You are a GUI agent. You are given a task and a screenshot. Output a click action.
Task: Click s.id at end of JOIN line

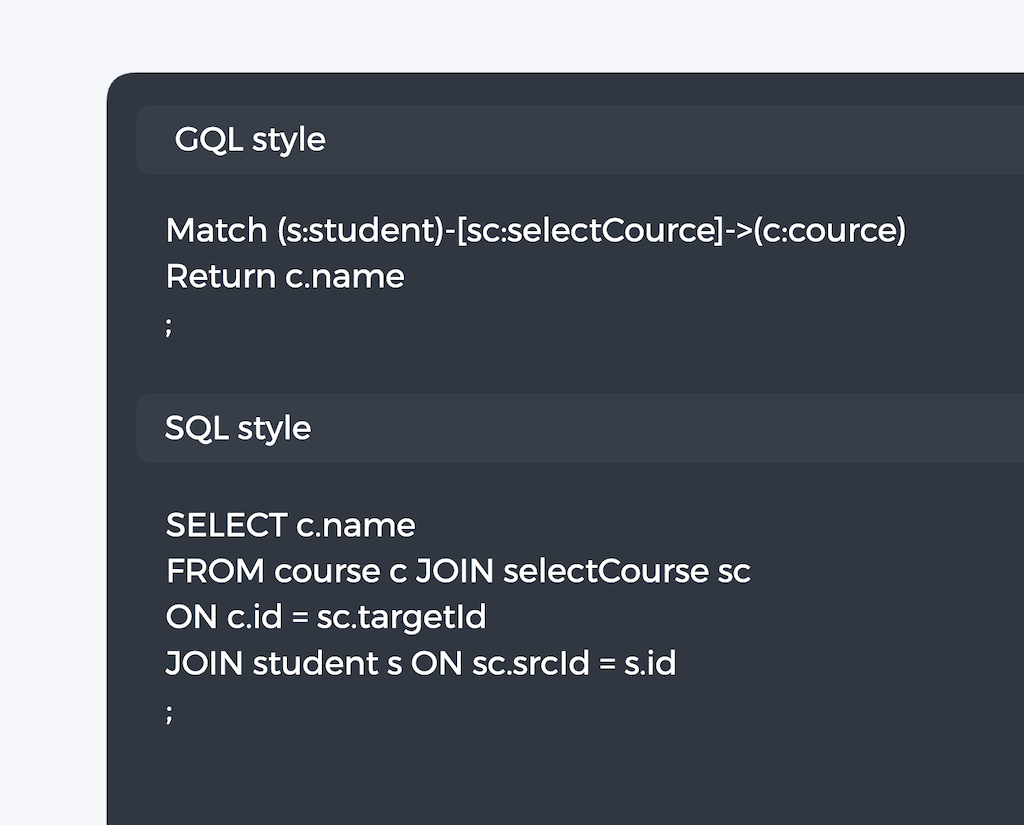click(x=650, y=663)
